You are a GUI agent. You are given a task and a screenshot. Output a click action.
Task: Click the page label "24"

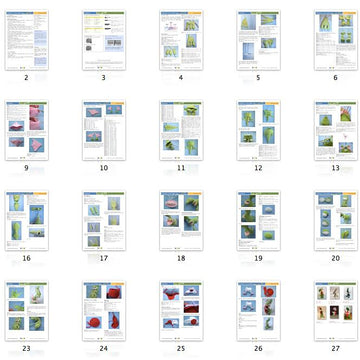point(104,349)
